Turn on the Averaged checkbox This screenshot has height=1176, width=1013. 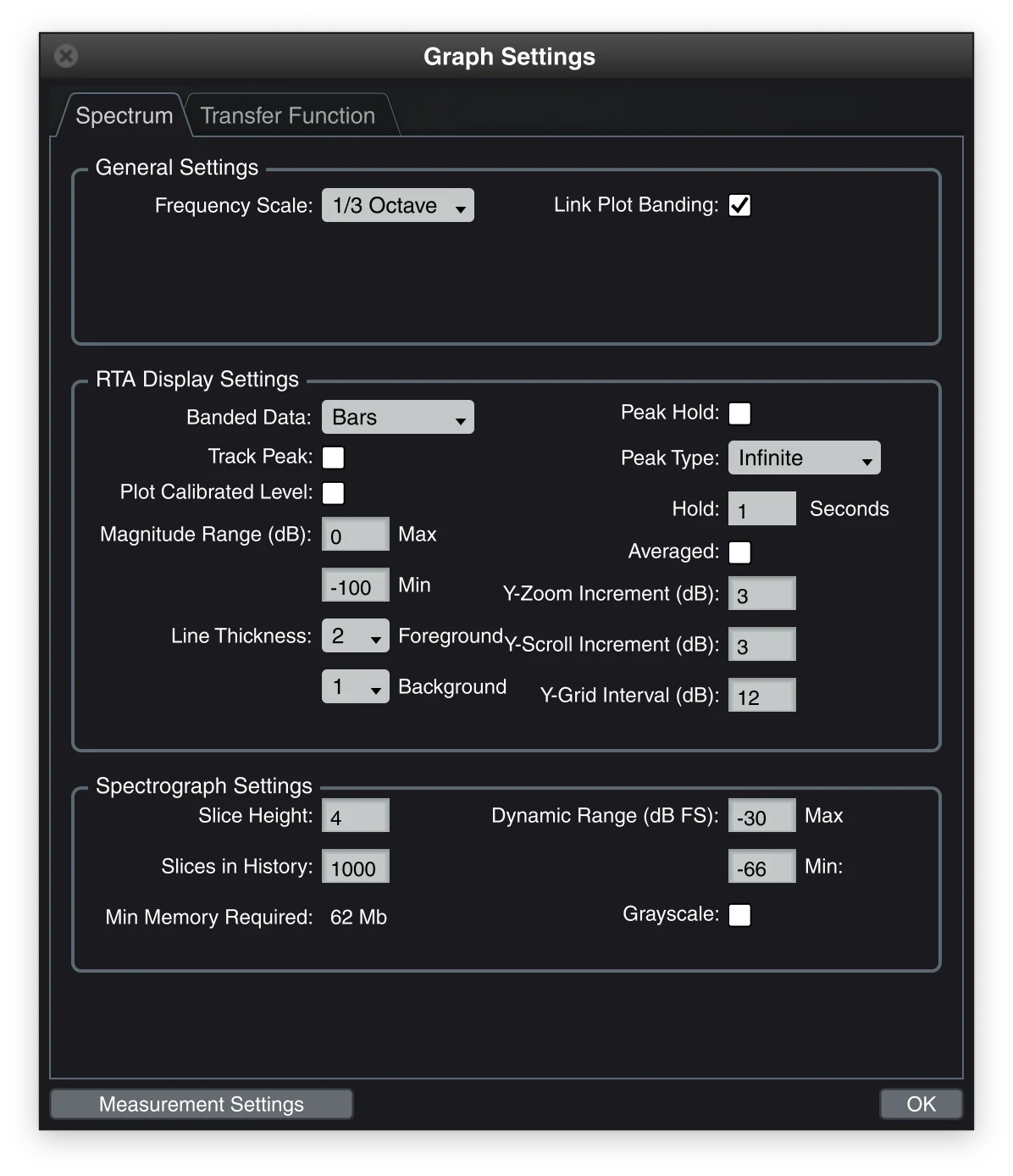pyautogui.click(x=739, y=552)
